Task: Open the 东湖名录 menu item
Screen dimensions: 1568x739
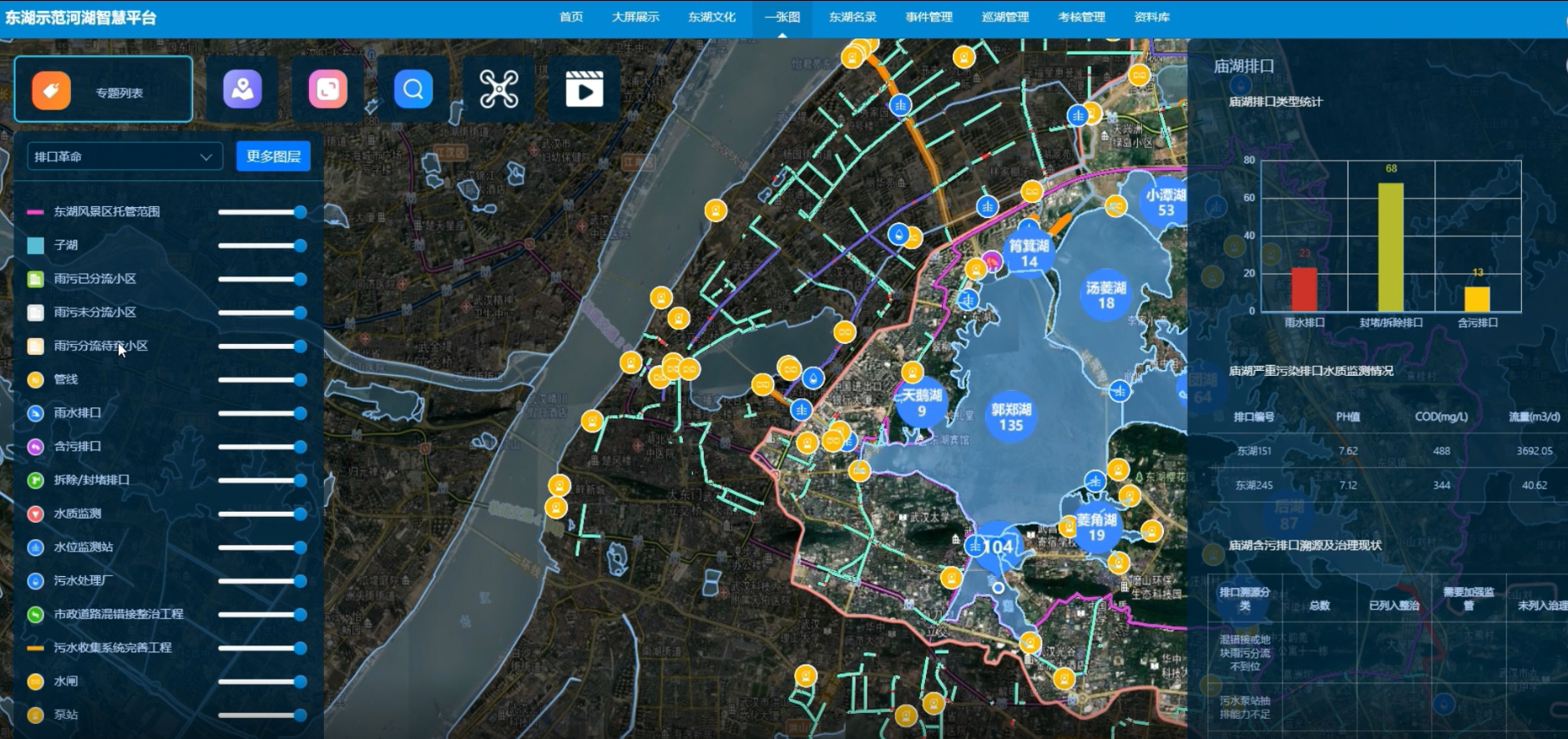Action: [852, 17]
